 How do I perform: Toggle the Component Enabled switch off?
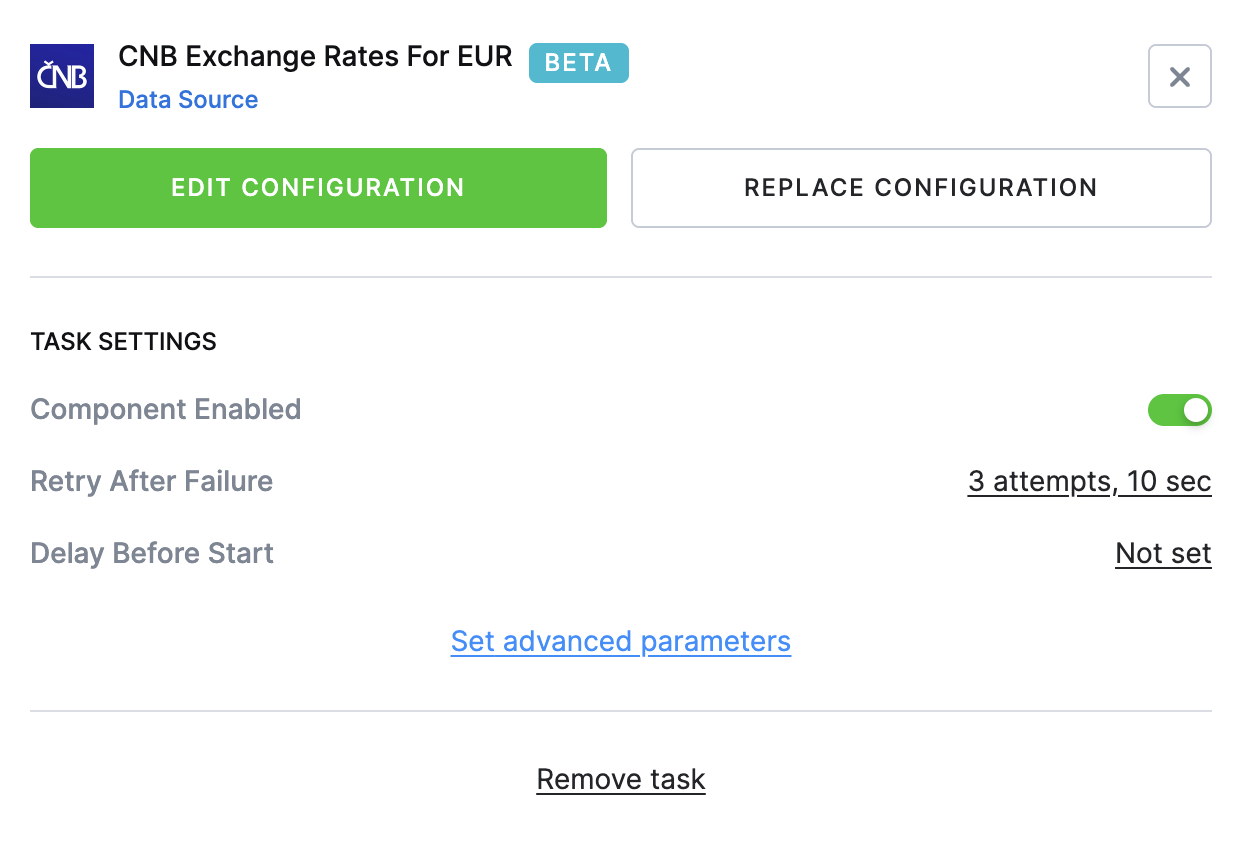[1180, 410]
